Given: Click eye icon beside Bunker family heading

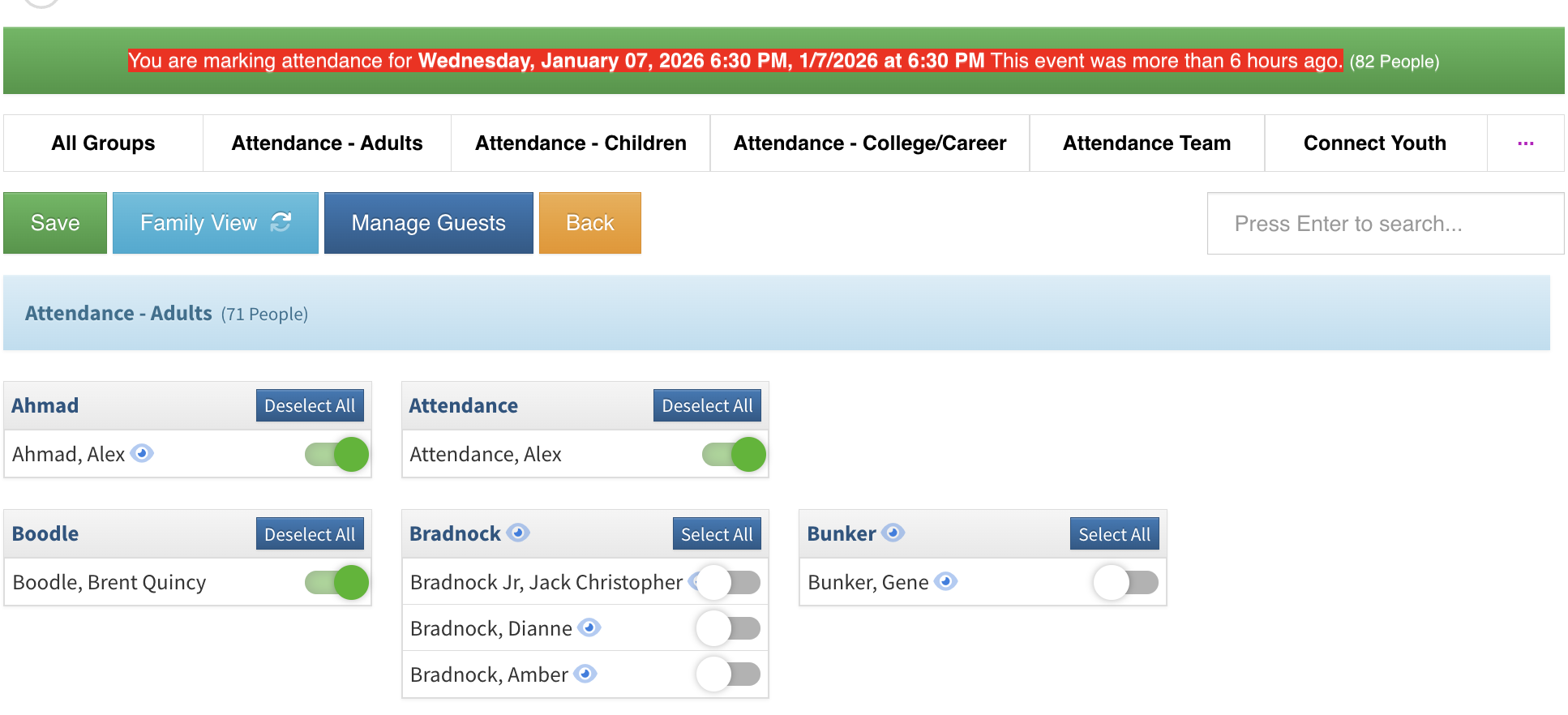Looking at the screenshot, I should pyautogui.click(x=893, y=533).
